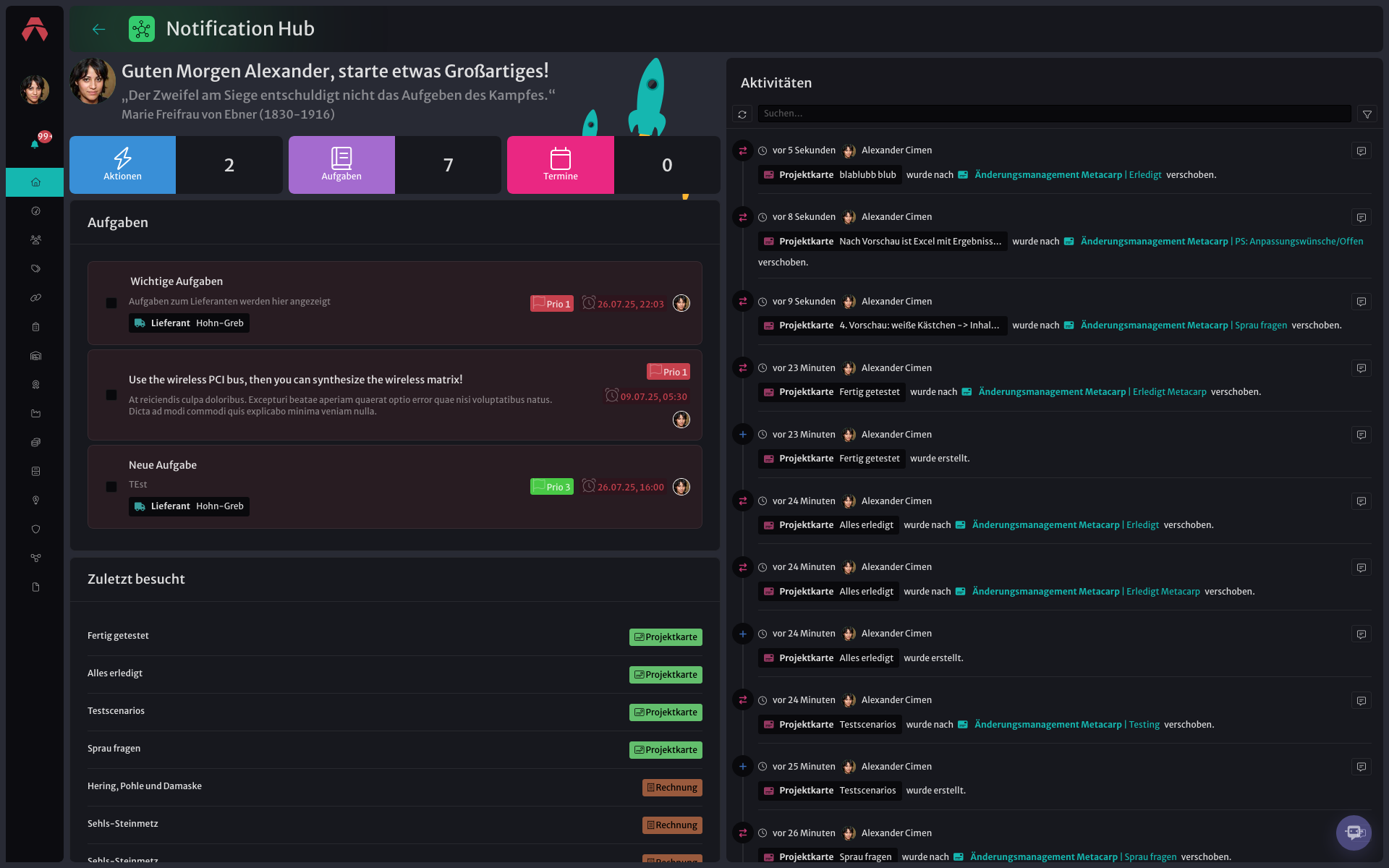Image resolution: width=1389 pixels, height=868 pixels.
Task: Open the dashboard gauge icon in sidebar
Action: click(x=35, y=211)
